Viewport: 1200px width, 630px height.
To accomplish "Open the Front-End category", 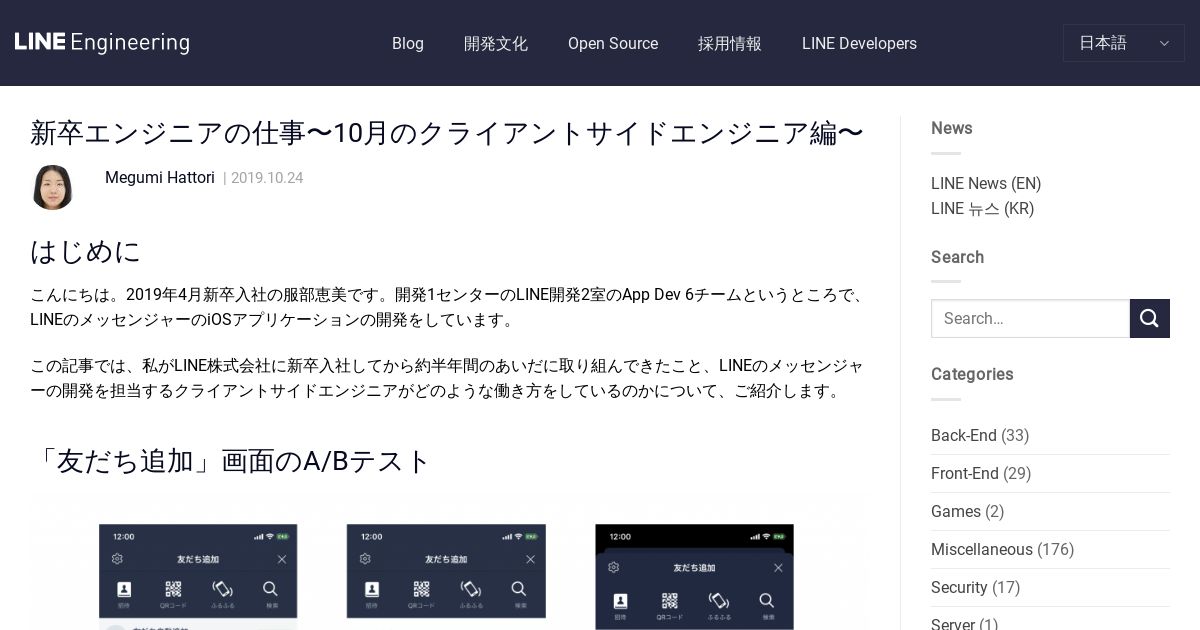I will tap(965, 474).
